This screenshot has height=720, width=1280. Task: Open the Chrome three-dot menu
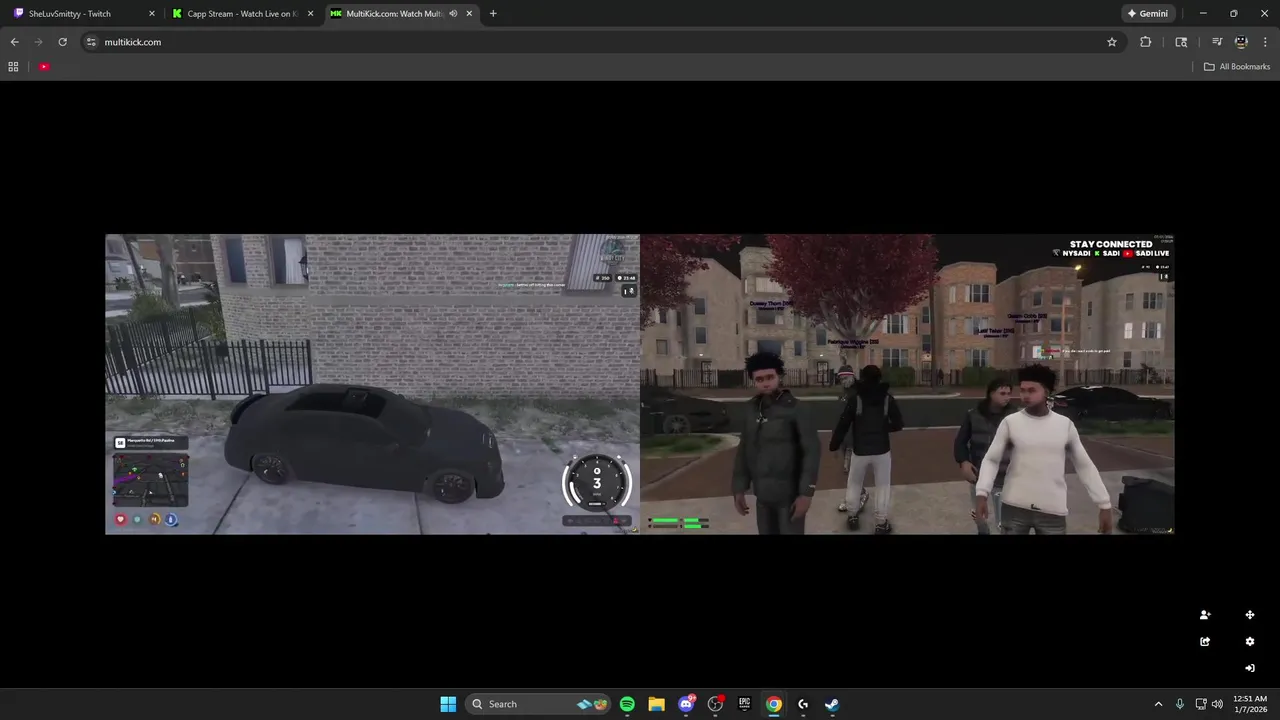[x=1265, y=42]
